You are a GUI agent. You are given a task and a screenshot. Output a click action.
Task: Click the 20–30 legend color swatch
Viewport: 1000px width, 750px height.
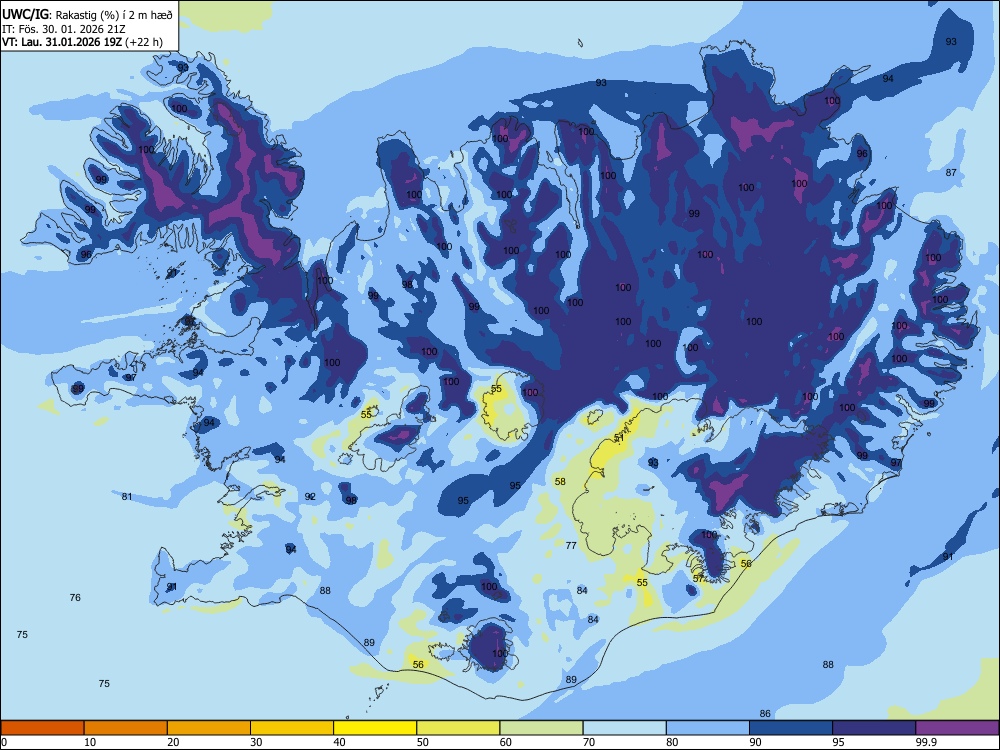pos(209,728)
